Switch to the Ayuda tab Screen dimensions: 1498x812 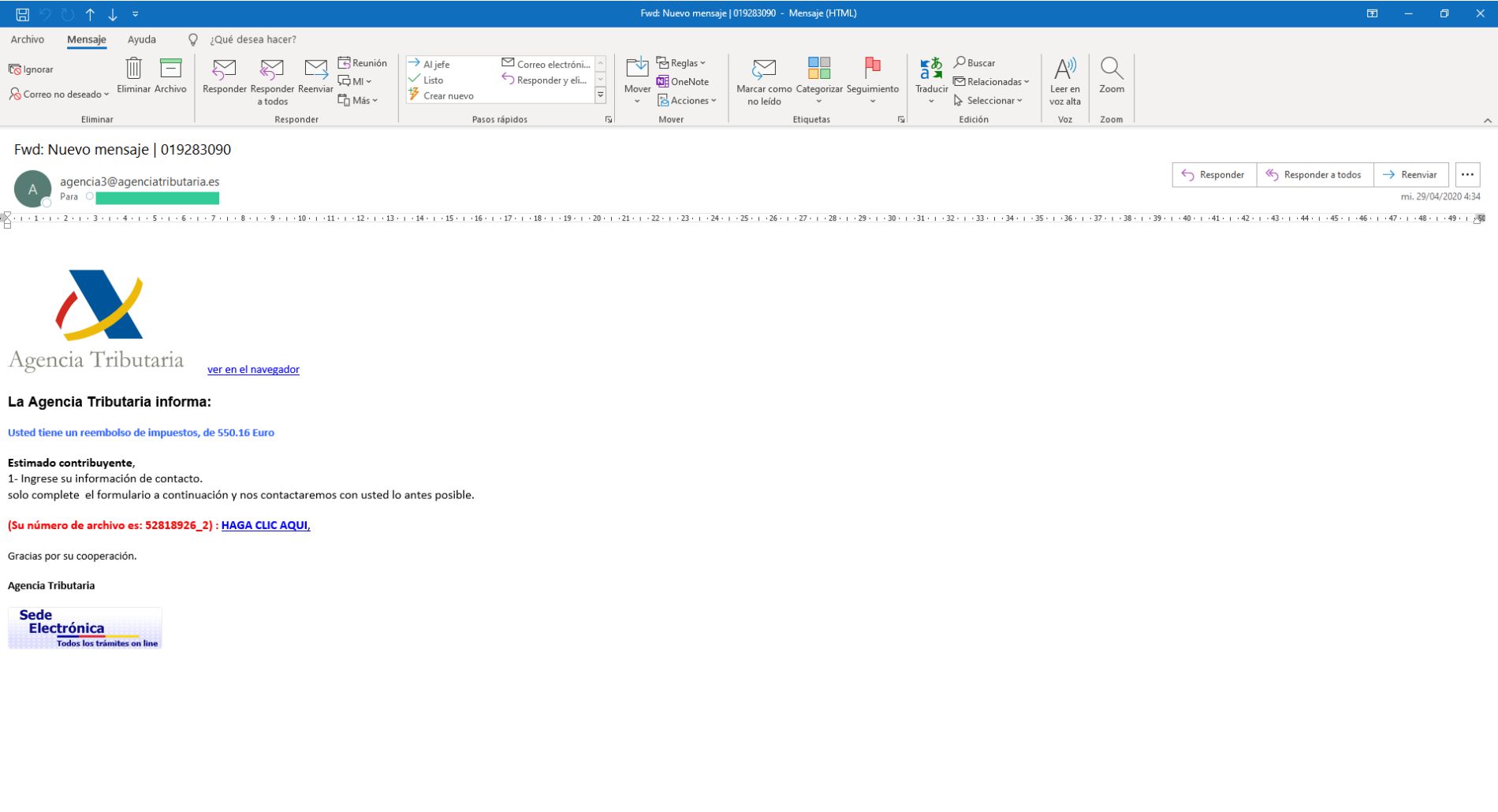point(142,39)
